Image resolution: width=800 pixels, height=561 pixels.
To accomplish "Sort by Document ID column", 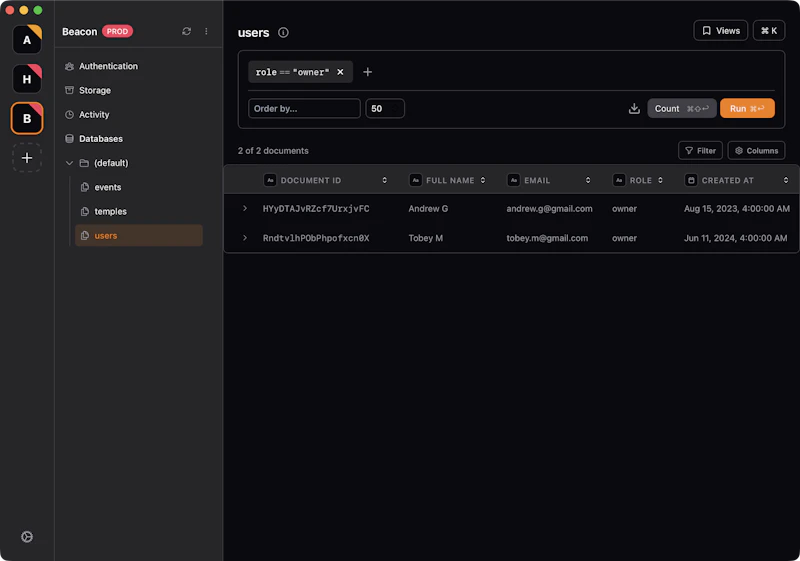I will [385, 180].
